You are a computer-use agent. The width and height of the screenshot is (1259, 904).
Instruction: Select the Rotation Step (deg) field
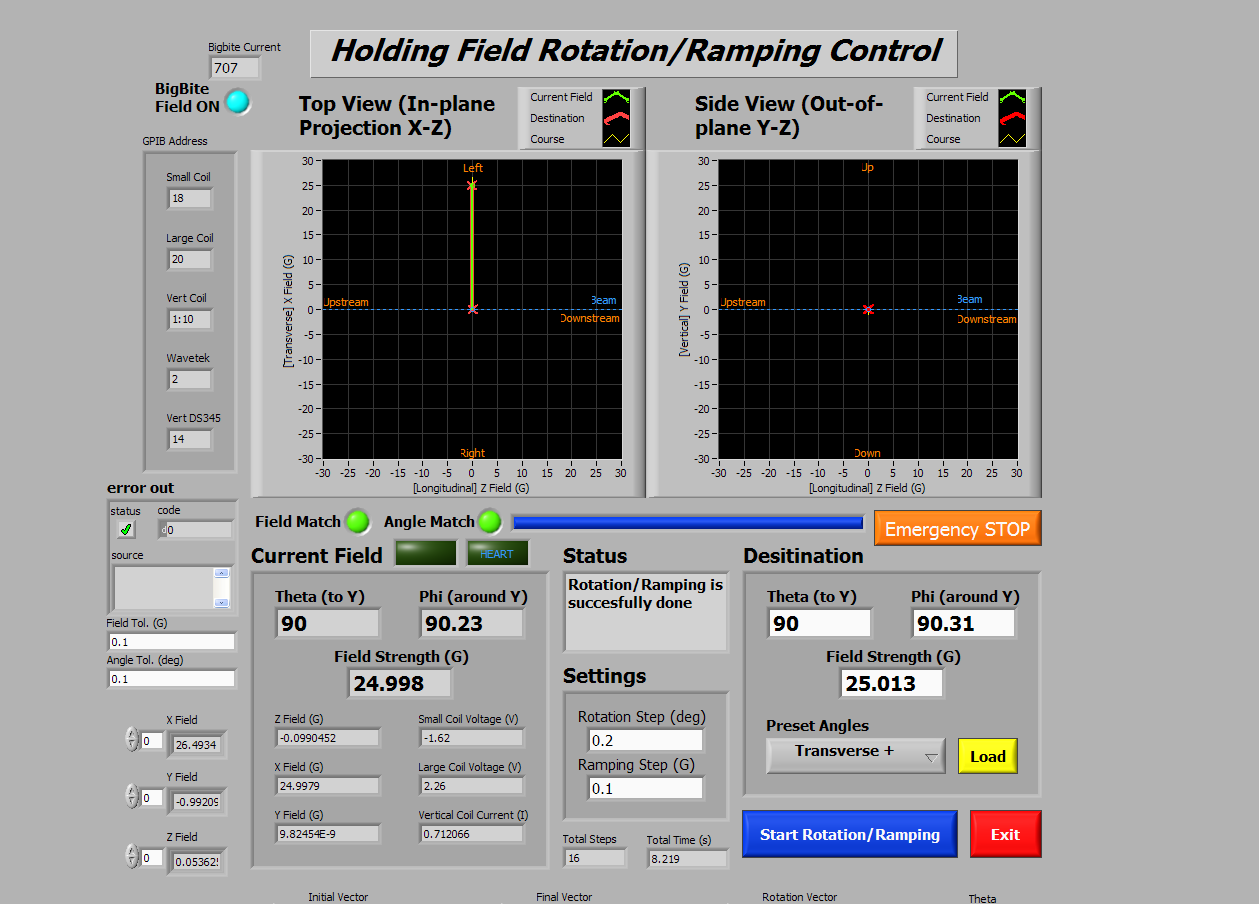(646, 740)
